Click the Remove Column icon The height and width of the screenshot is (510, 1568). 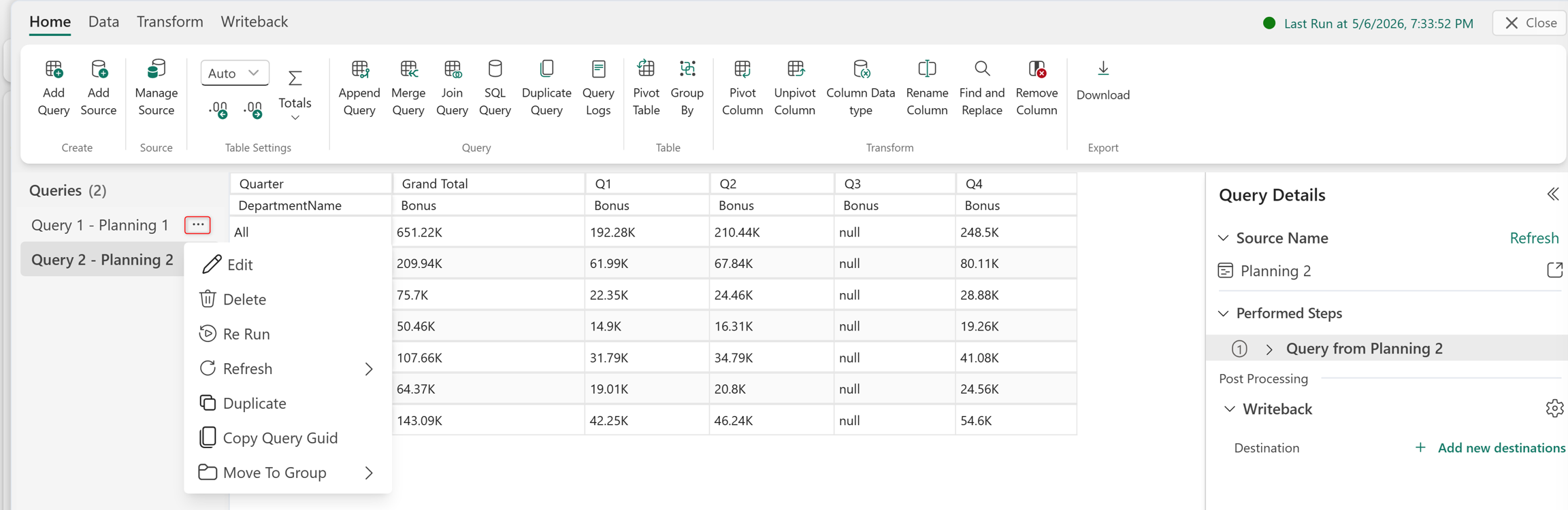1036,69
